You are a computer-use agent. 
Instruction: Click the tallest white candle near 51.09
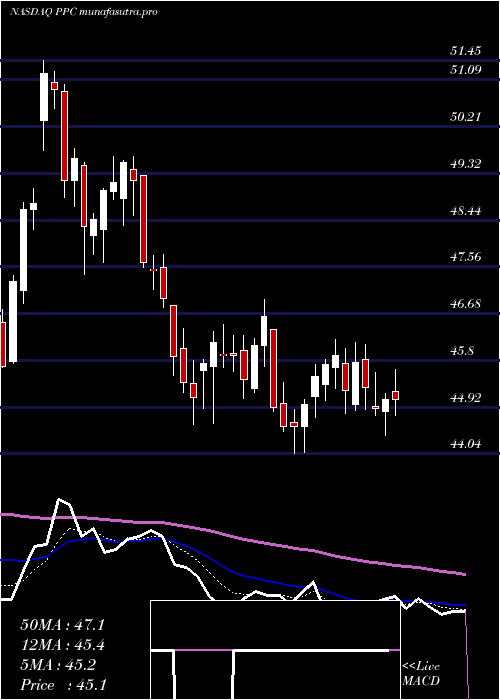[44, 97]
